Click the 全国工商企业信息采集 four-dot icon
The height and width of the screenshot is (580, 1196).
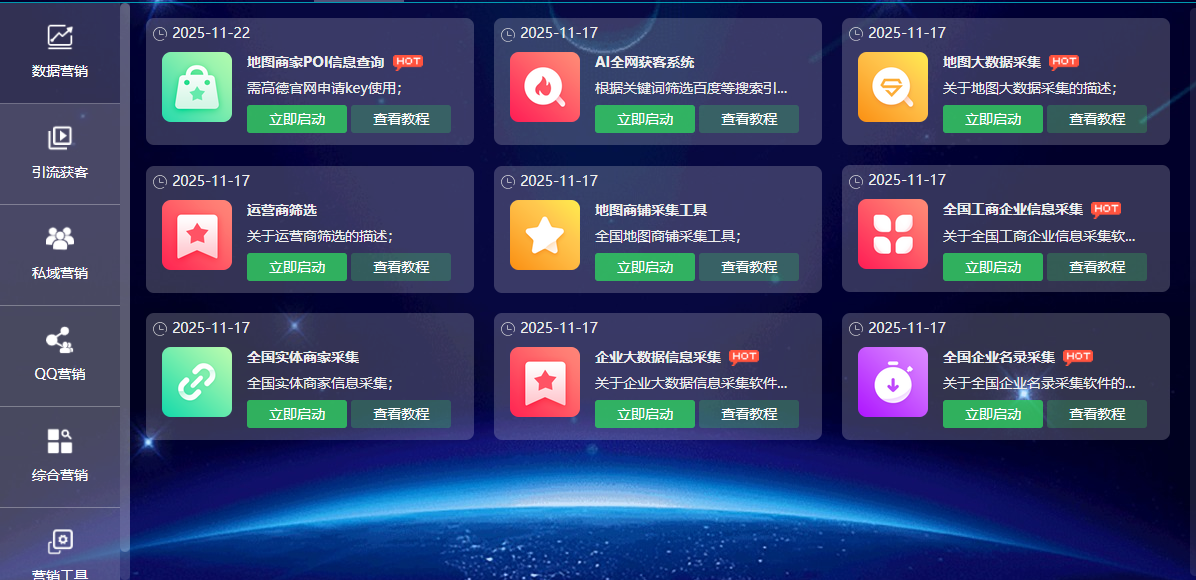pyautogui.click(x=892, y=235)
